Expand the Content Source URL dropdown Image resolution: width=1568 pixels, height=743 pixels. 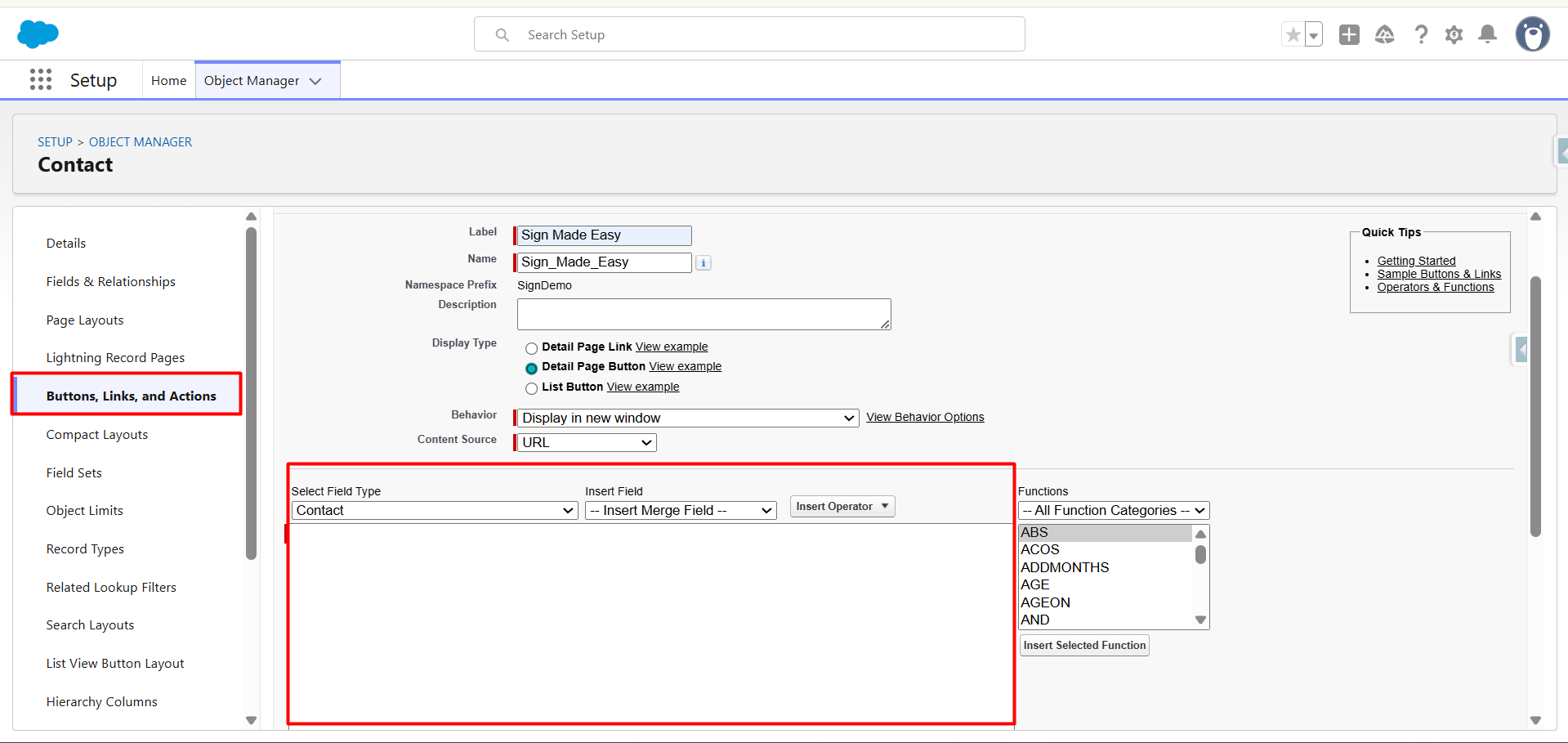[x=587, y=442]
